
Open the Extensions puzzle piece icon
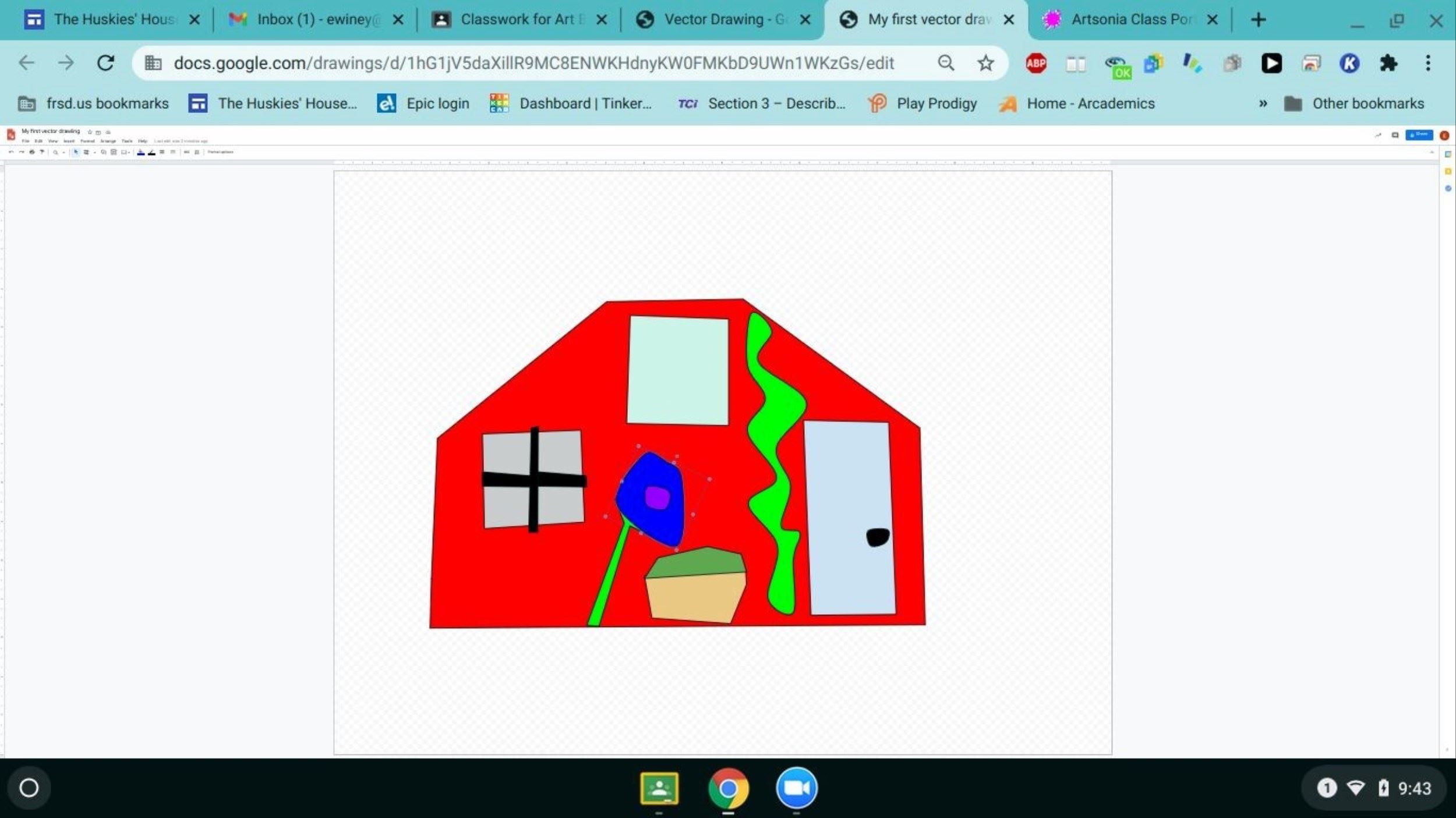click(x=1388, y=63)
